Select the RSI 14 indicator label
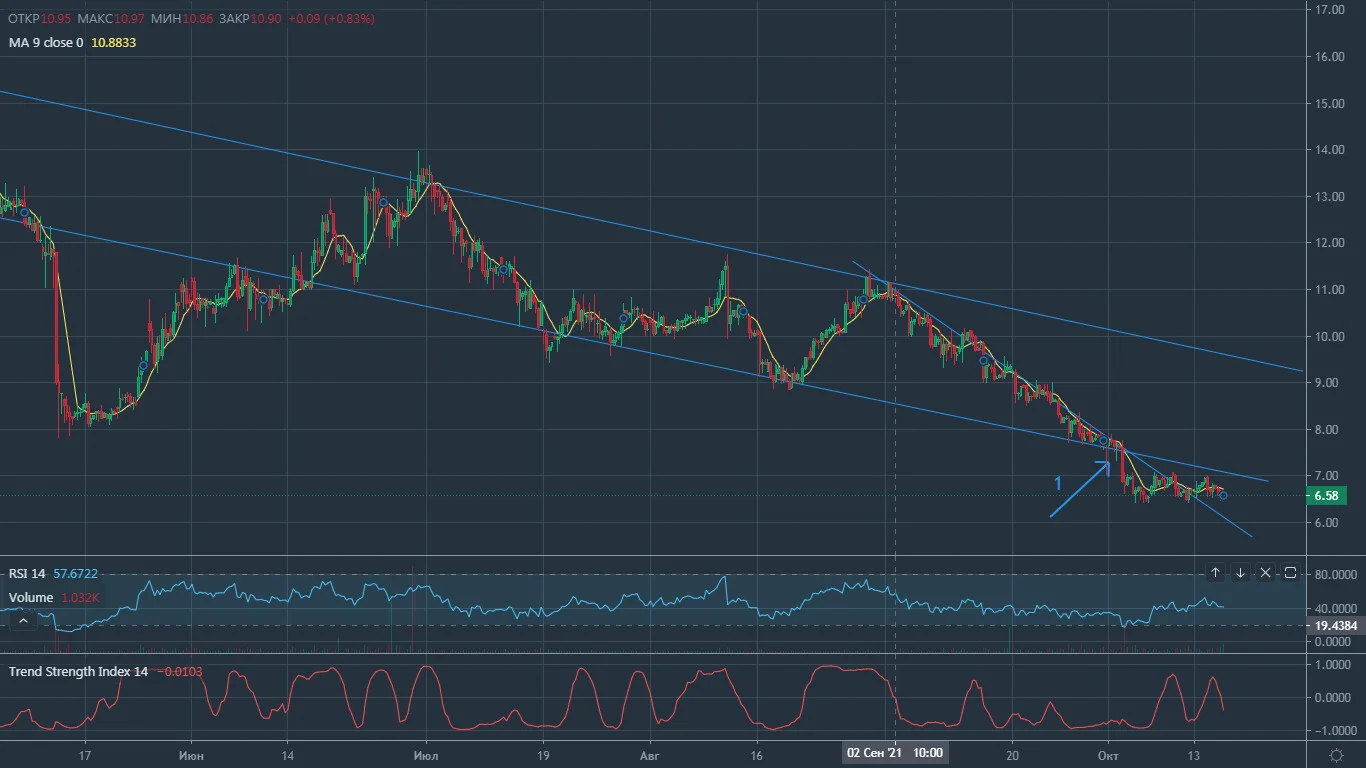The height and width of the screenshot is (768, 1366). (x=27, y=573)
